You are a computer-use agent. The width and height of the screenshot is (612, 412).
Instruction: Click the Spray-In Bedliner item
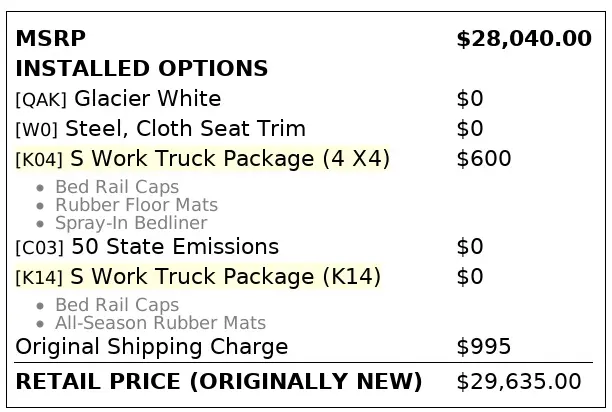[131, 223]
